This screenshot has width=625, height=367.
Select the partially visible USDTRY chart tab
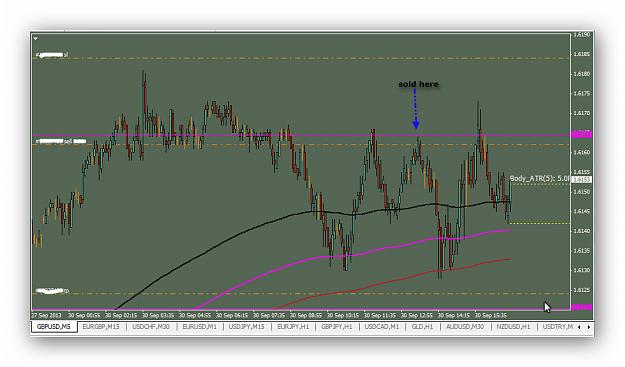pyautogui.click(x=557, y=327)
